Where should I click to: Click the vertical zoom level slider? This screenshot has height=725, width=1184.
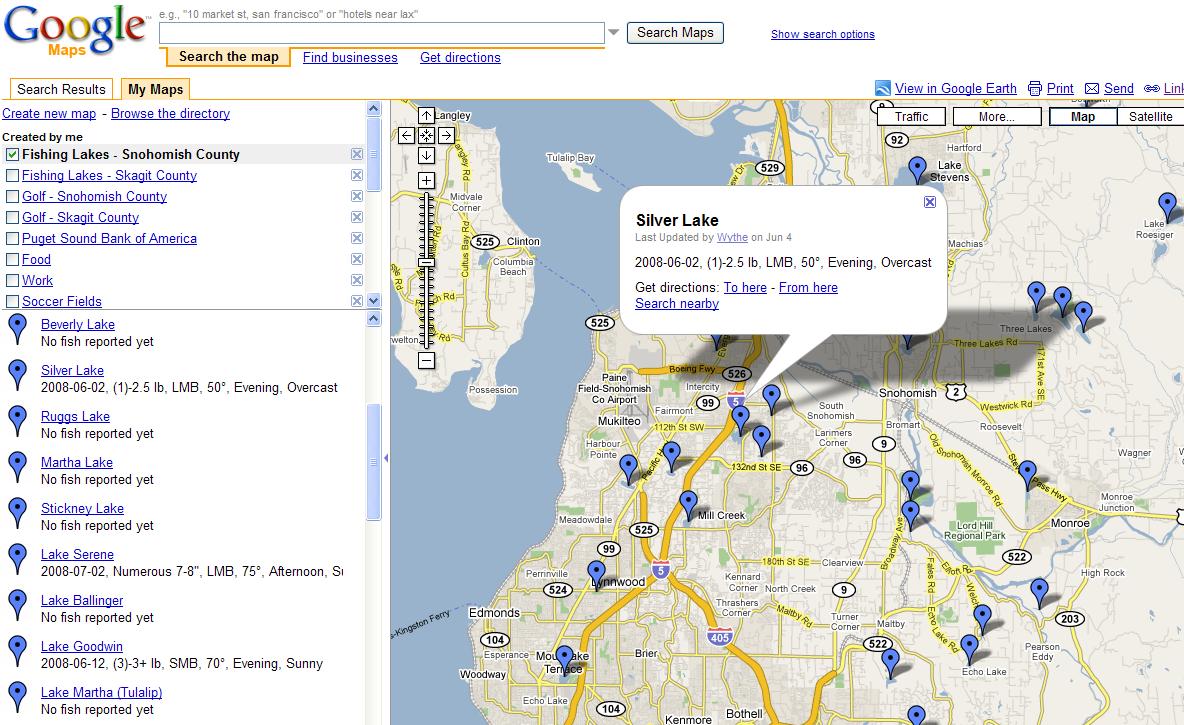pos(426,270)
